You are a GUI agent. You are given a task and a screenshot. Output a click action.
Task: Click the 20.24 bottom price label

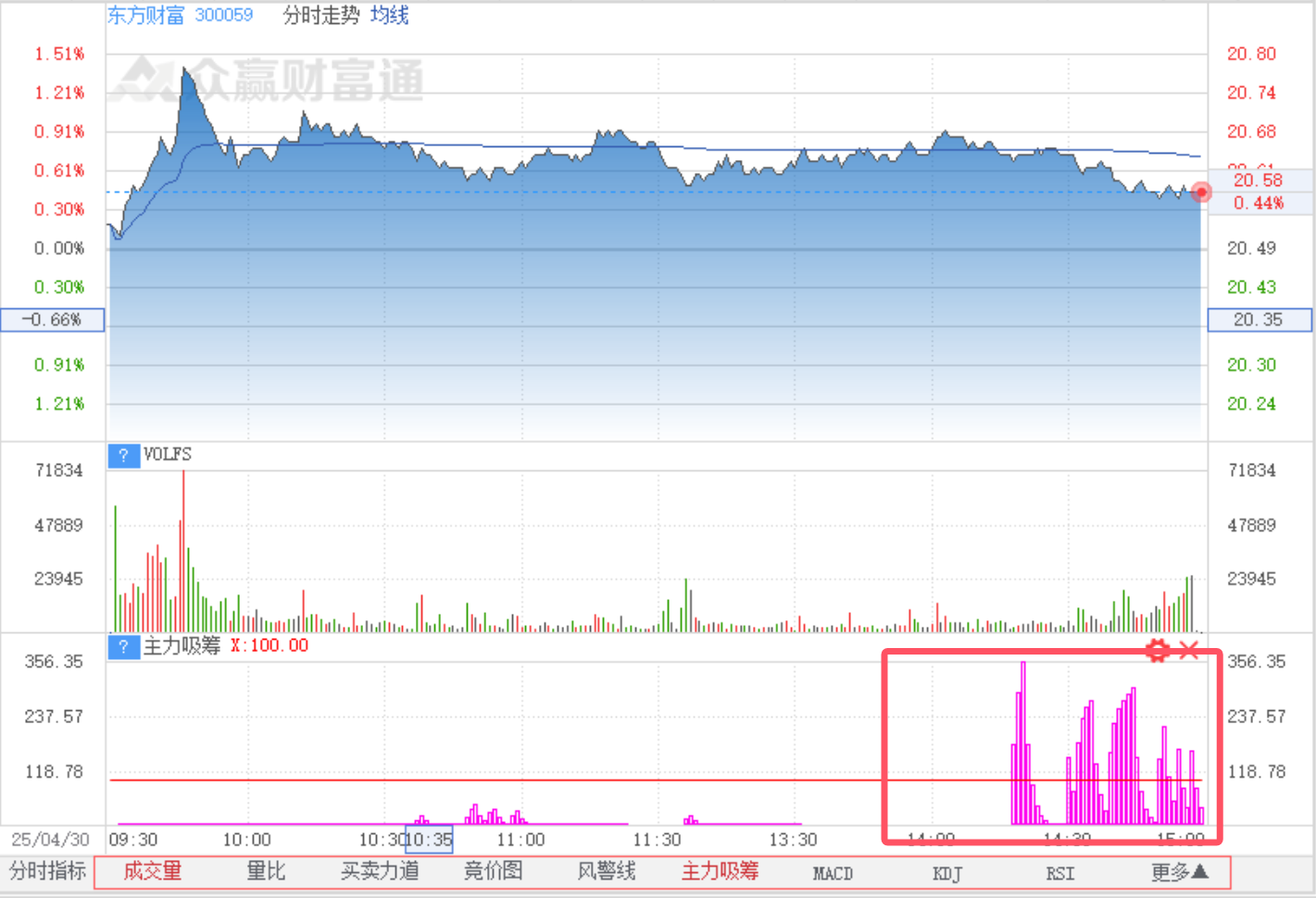coord(1251,404)
